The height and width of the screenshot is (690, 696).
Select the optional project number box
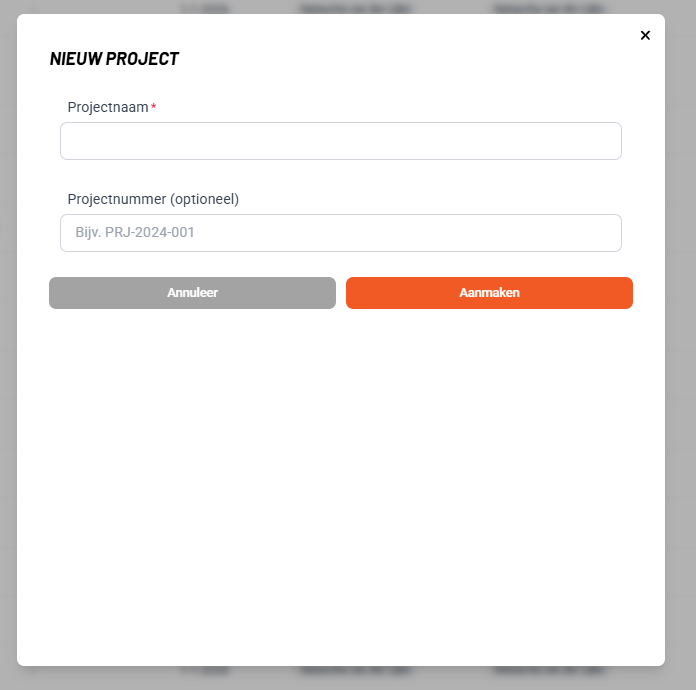340,233
